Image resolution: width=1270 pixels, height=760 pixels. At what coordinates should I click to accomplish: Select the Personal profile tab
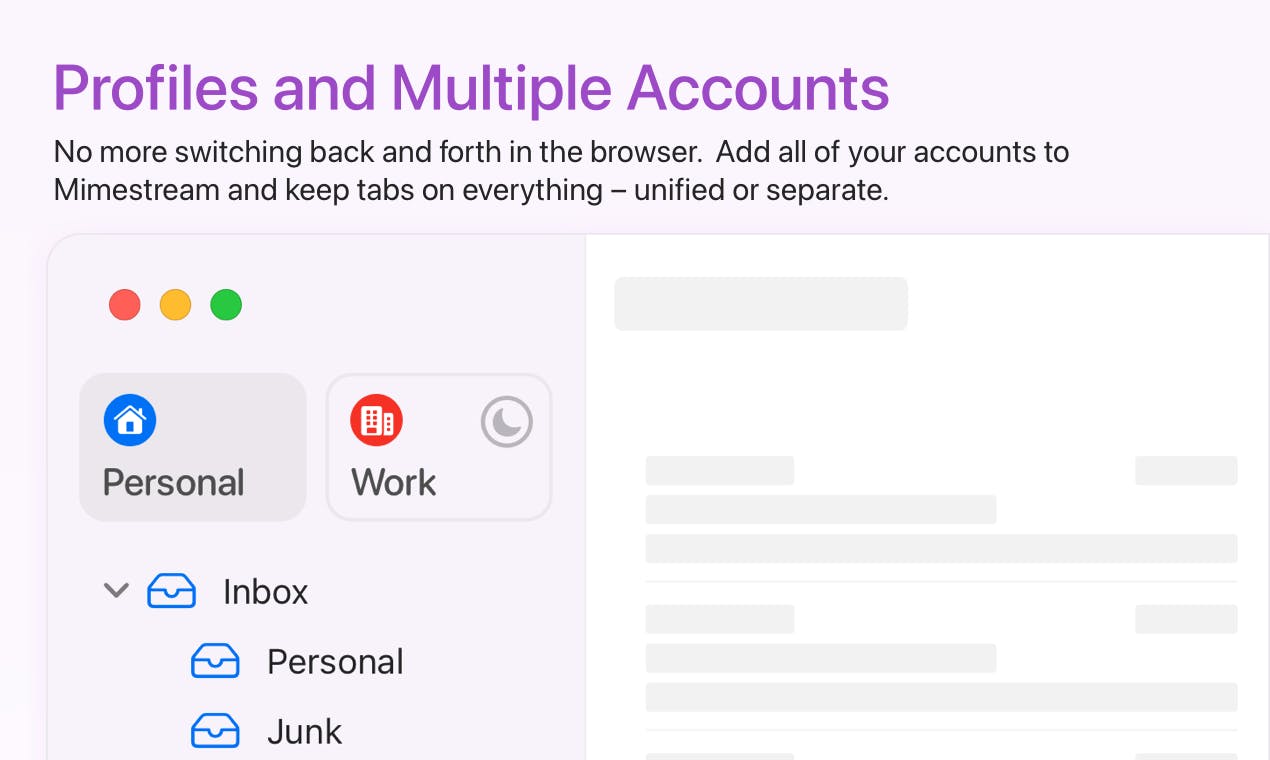coord(193,447)
